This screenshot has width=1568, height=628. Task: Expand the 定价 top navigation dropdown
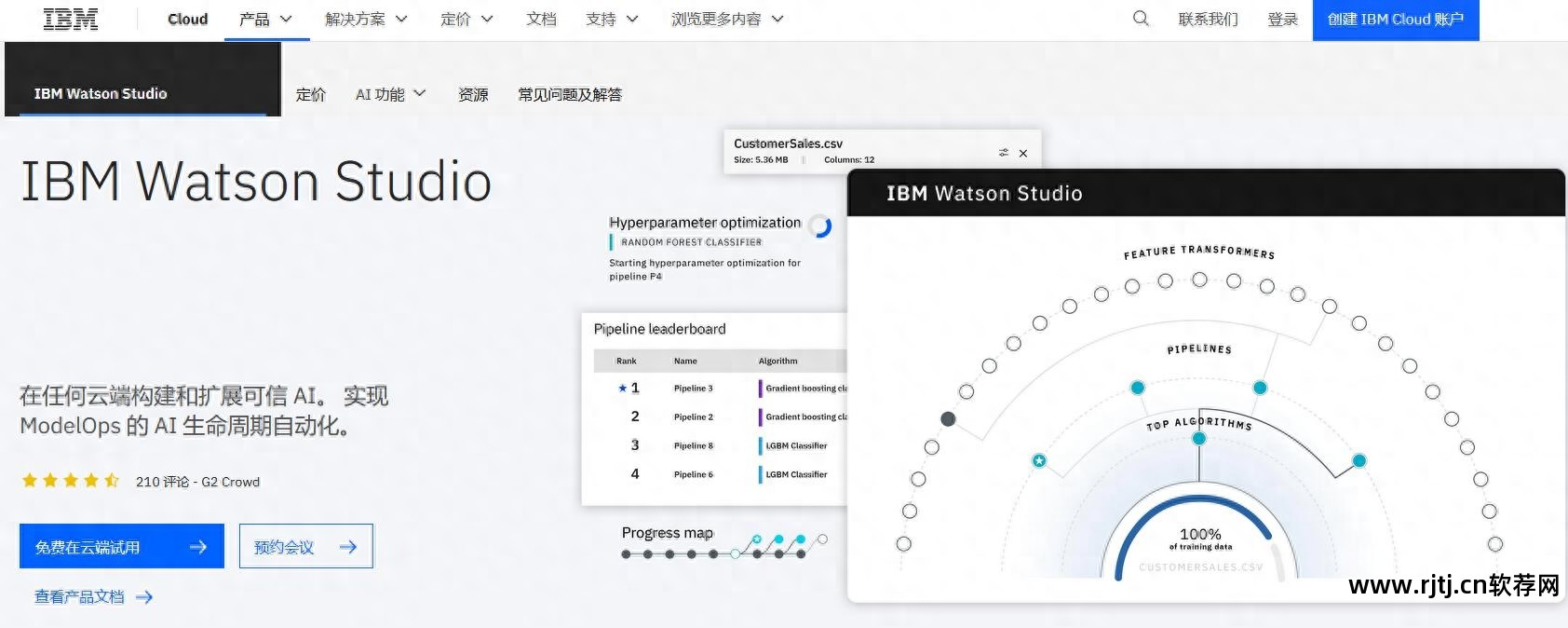pyautogui.click(x=466, y=19)
